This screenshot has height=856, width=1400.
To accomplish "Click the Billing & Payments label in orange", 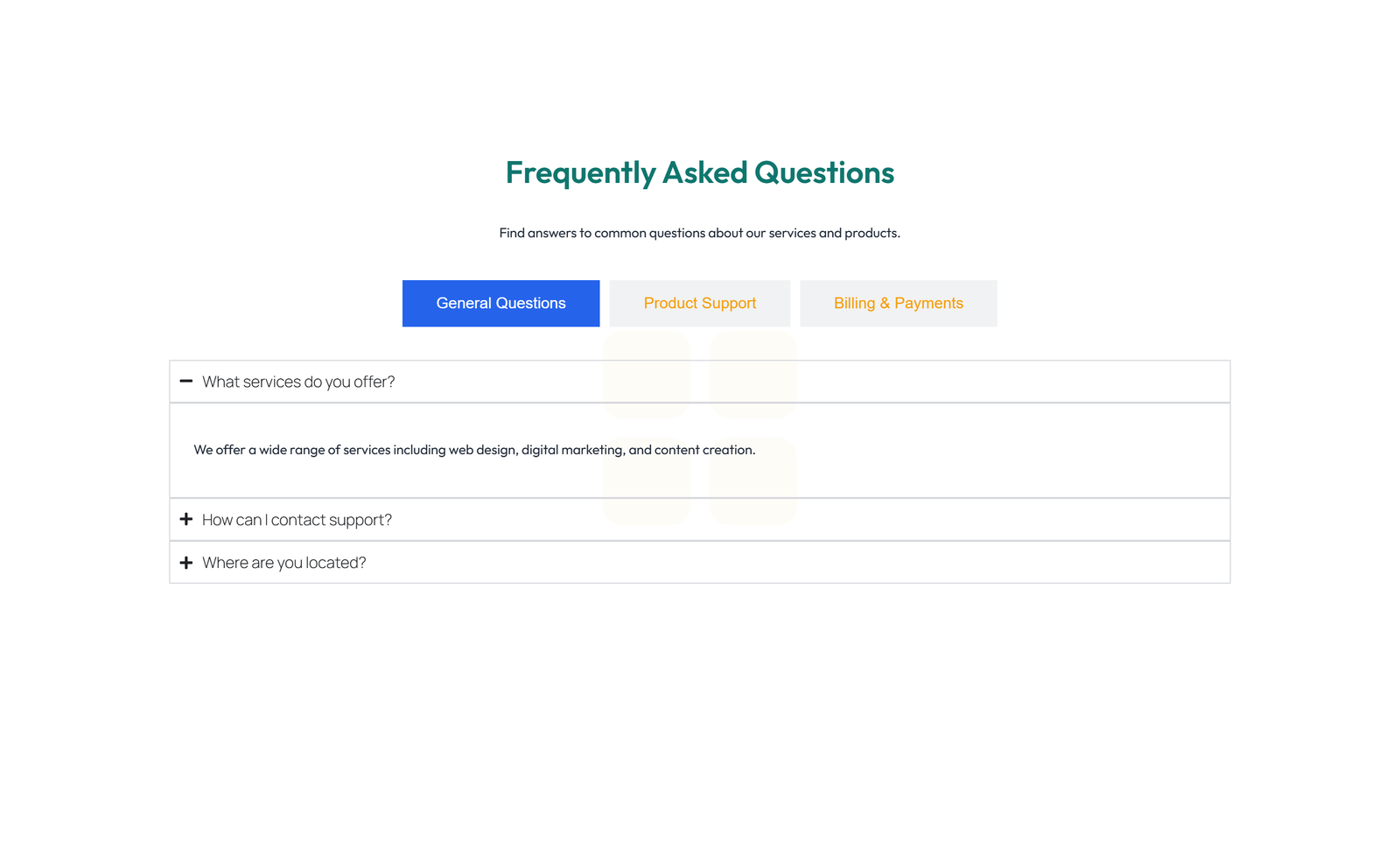I will click(898, 303).
